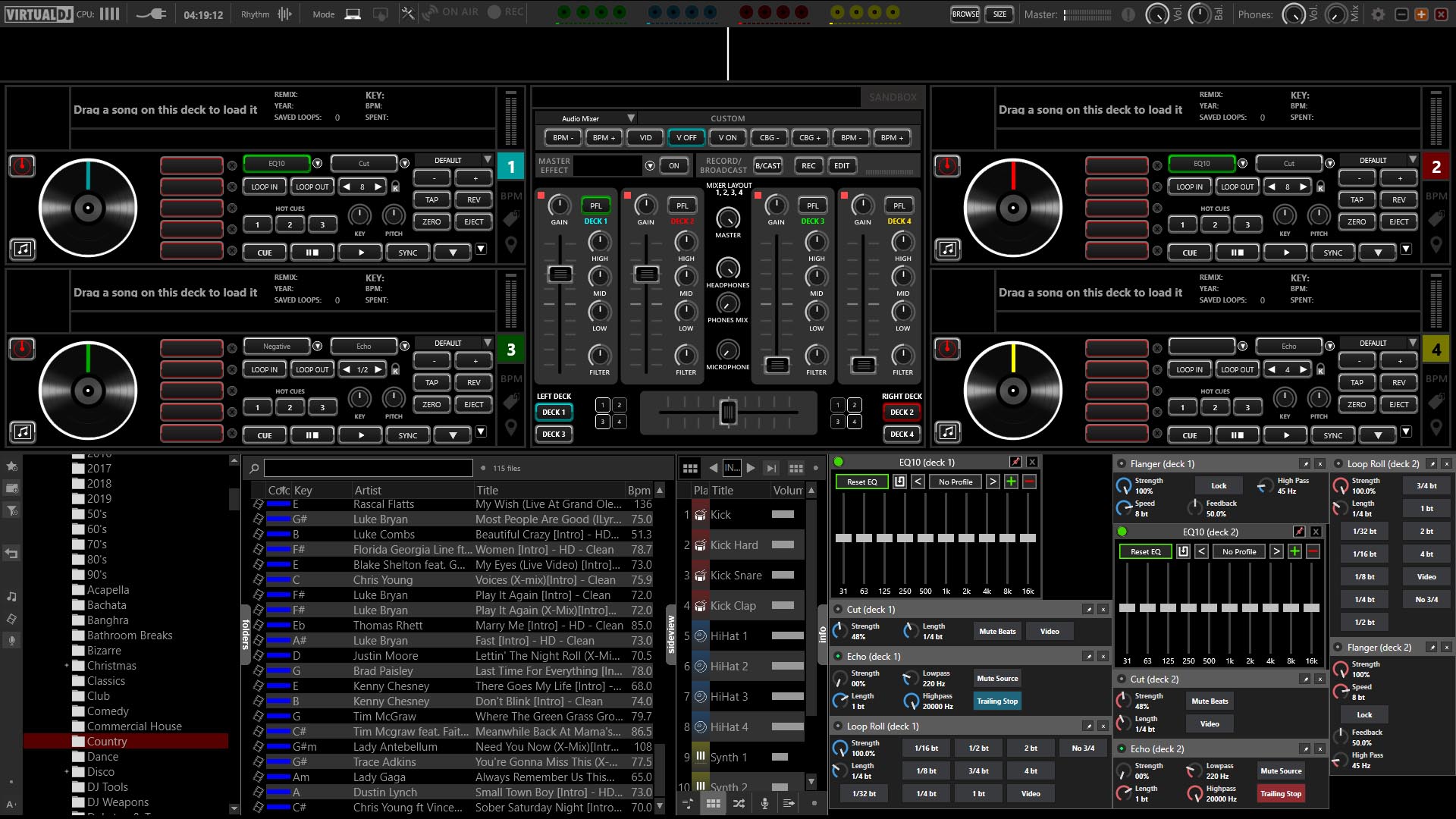Open deck 1 Cut effect dropdown arrow
This screenshot has width=1456, height=819.
pos(405,163)
